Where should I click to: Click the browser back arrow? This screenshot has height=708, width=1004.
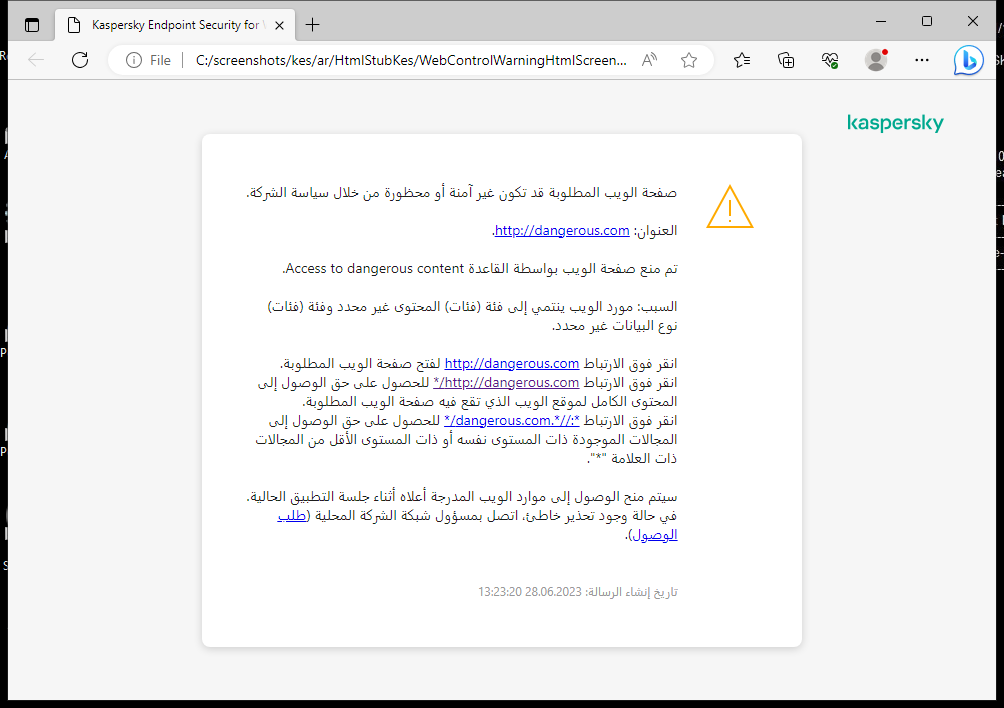[36, 60]
